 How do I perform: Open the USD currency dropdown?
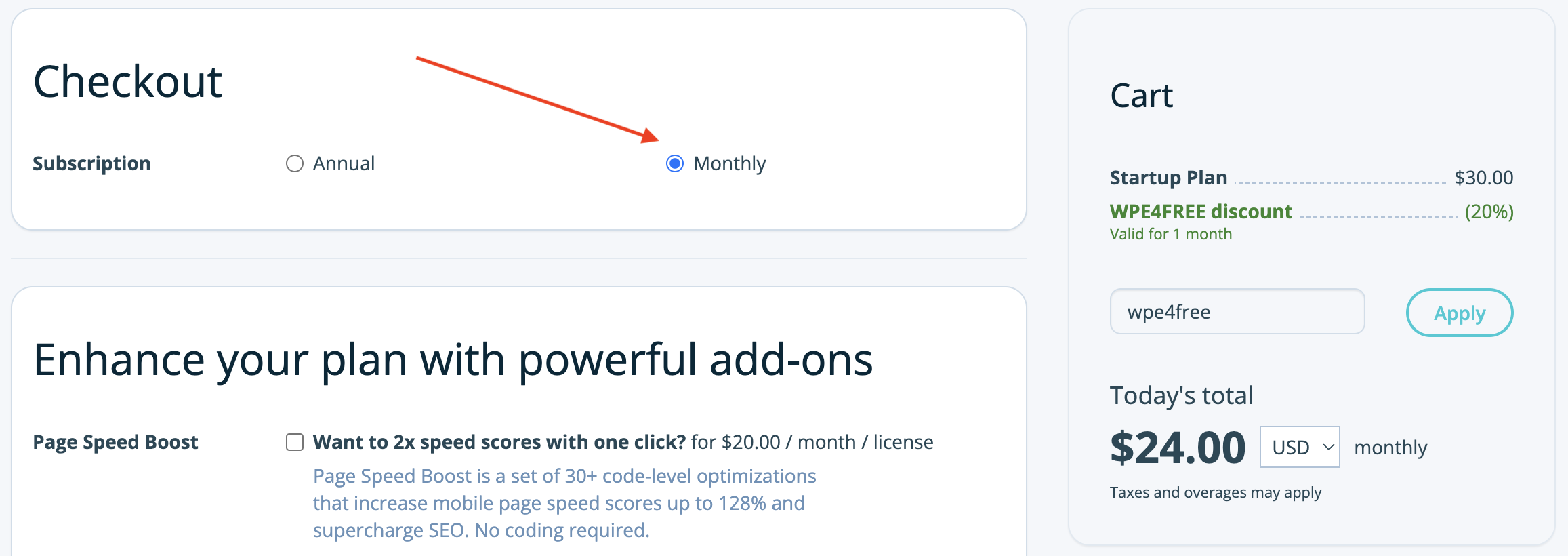[1299, 448]
